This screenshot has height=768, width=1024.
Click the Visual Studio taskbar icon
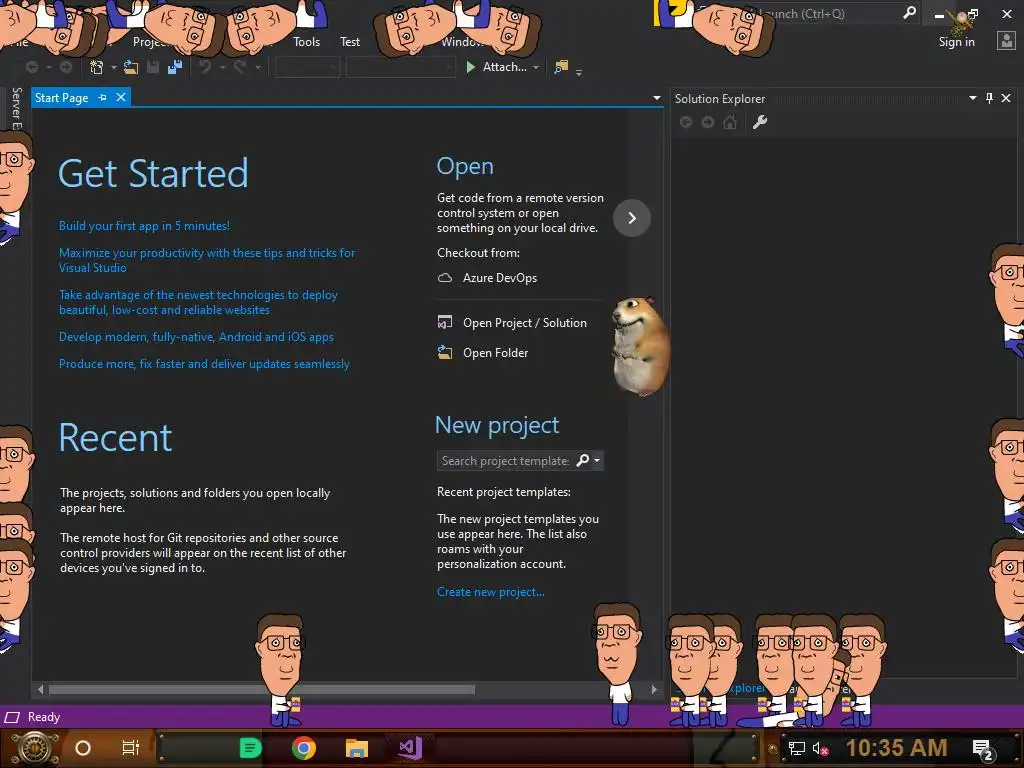pos(410,748)
